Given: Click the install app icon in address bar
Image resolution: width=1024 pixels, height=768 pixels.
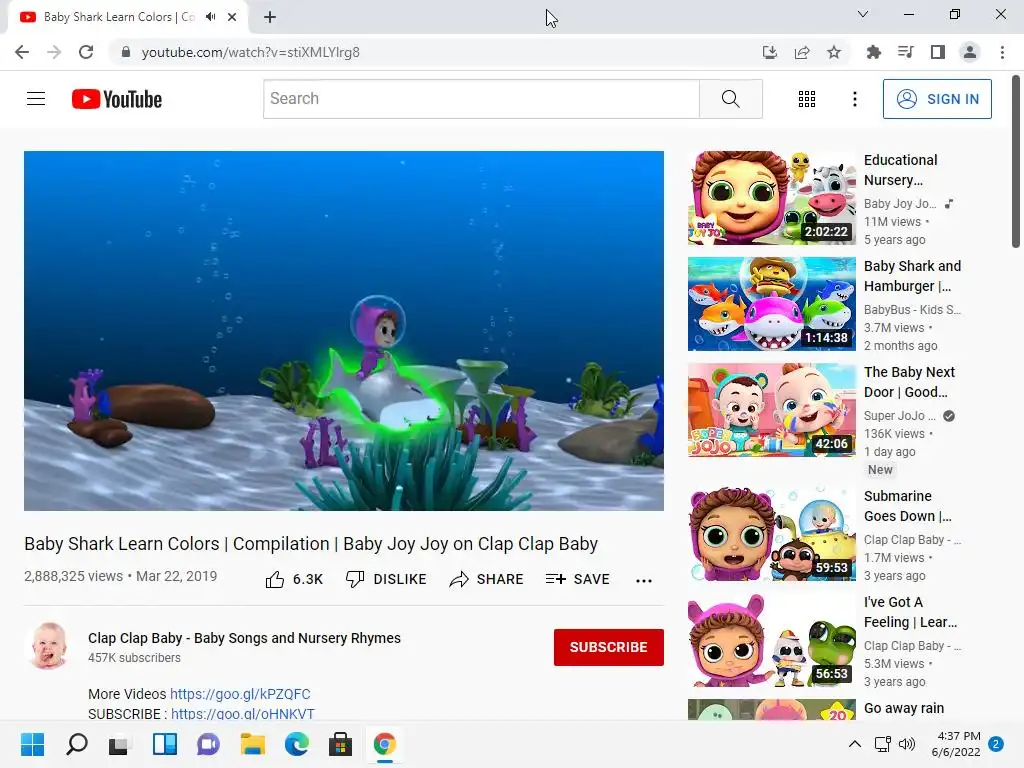Looking at the screenshot, I should [x=770, y=52].
